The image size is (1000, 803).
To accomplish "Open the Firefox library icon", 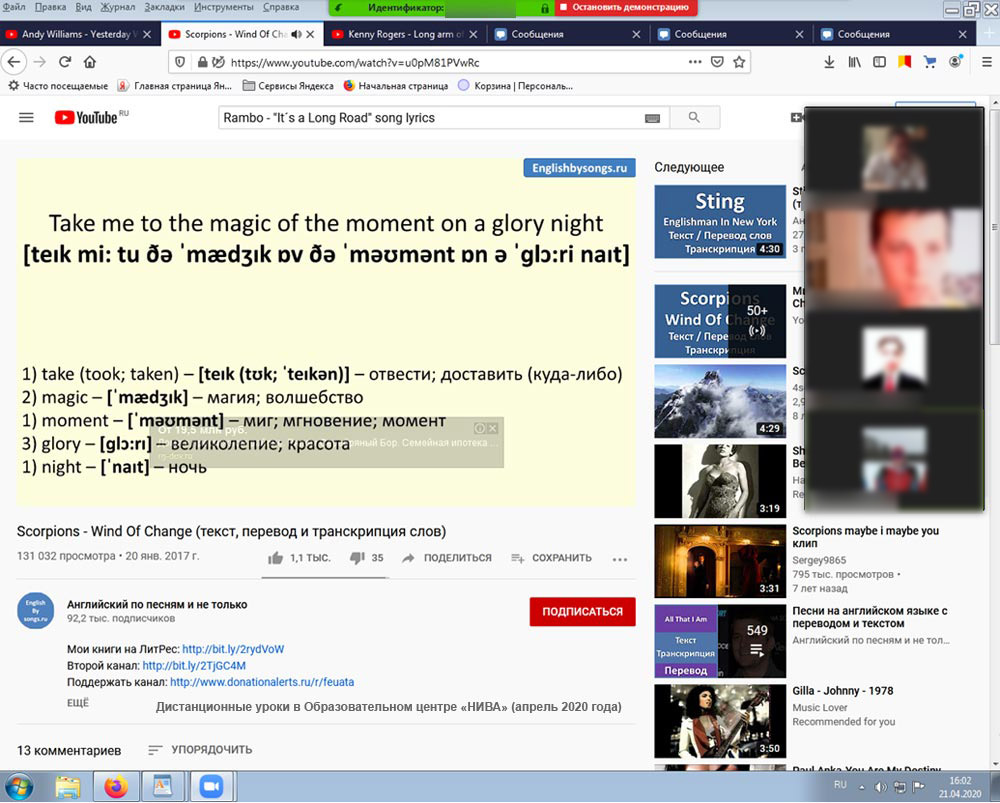I will [855, 62].
